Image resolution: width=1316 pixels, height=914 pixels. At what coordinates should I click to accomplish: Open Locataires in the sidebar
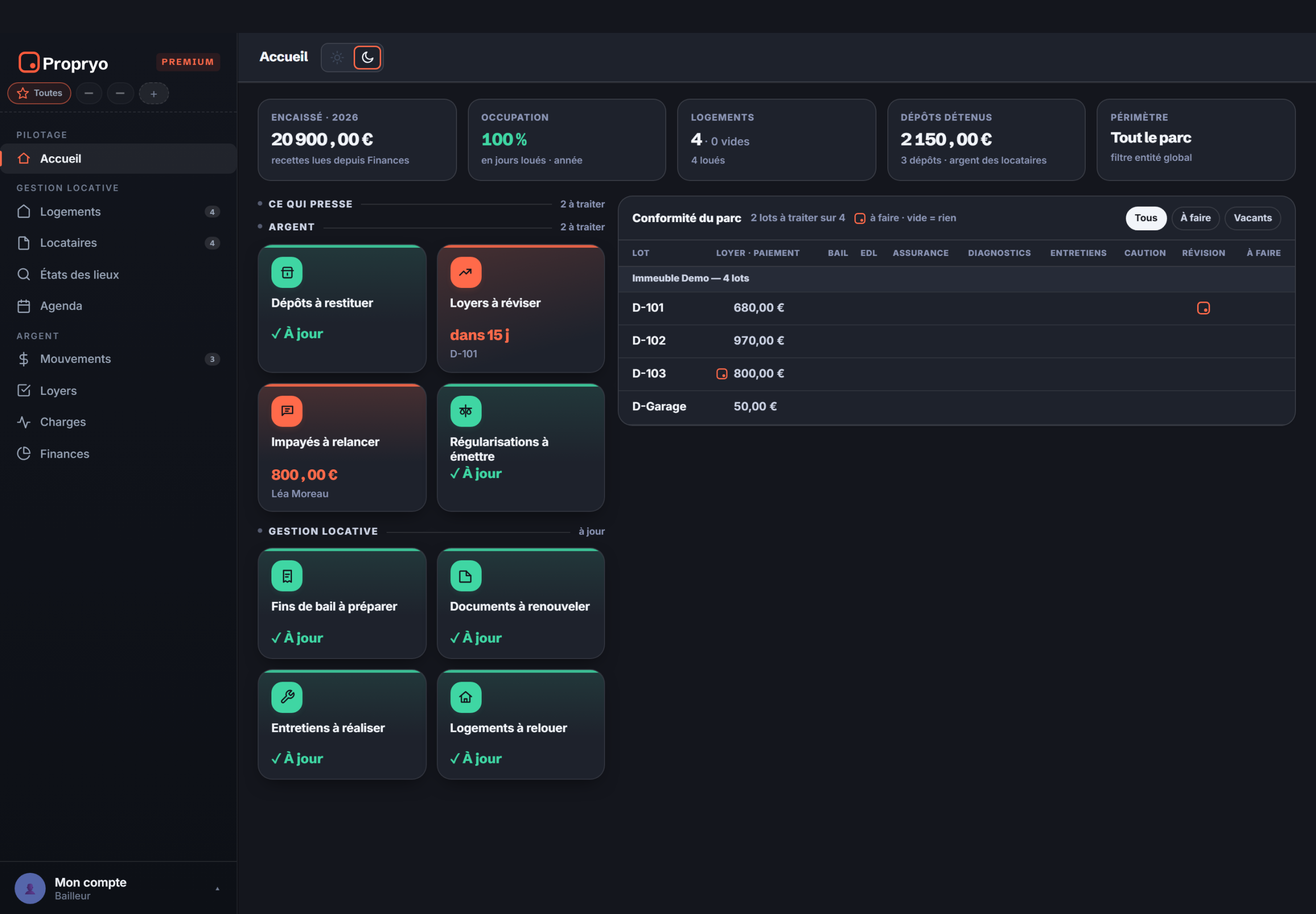point(119,243)
